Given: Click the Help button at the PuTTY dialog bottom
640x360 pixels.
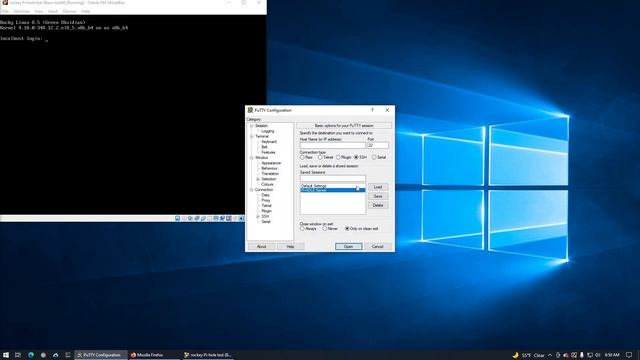Looking at the screenshot, I should pos(291,247).
